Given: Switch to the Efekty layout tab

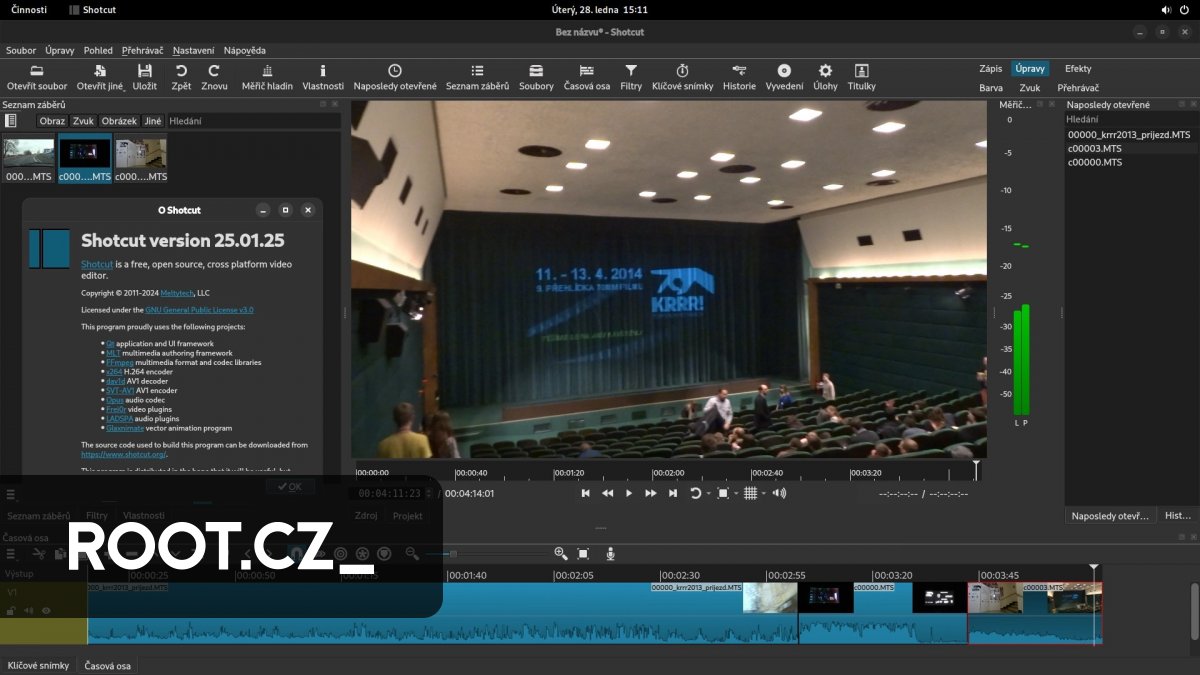Looking at the screenshot, I should [1078, 69].
